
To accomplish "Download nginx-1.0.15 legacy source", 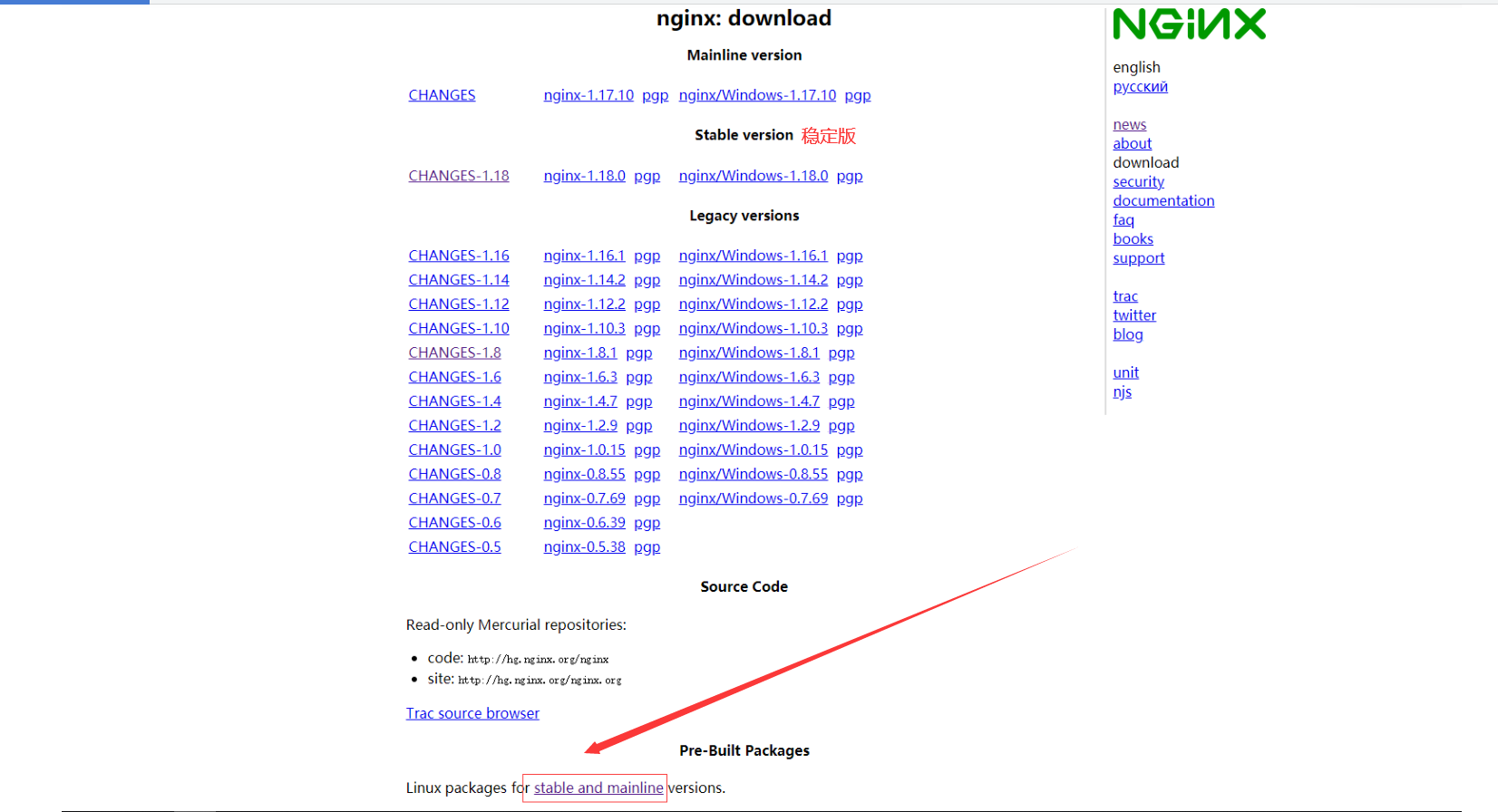I will pyautogui.click(x=585, y=450).
